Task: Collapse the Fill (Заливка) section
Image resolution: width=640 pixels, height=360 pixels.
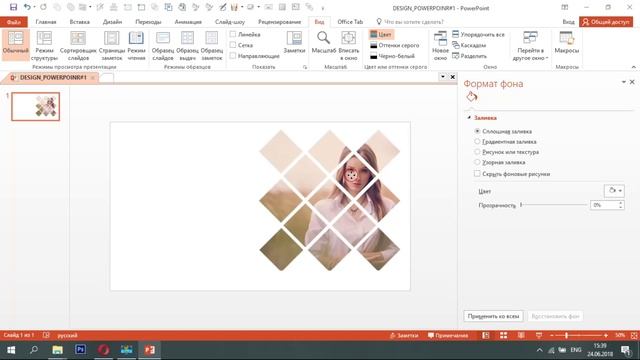Action: (x=469, y=118)
